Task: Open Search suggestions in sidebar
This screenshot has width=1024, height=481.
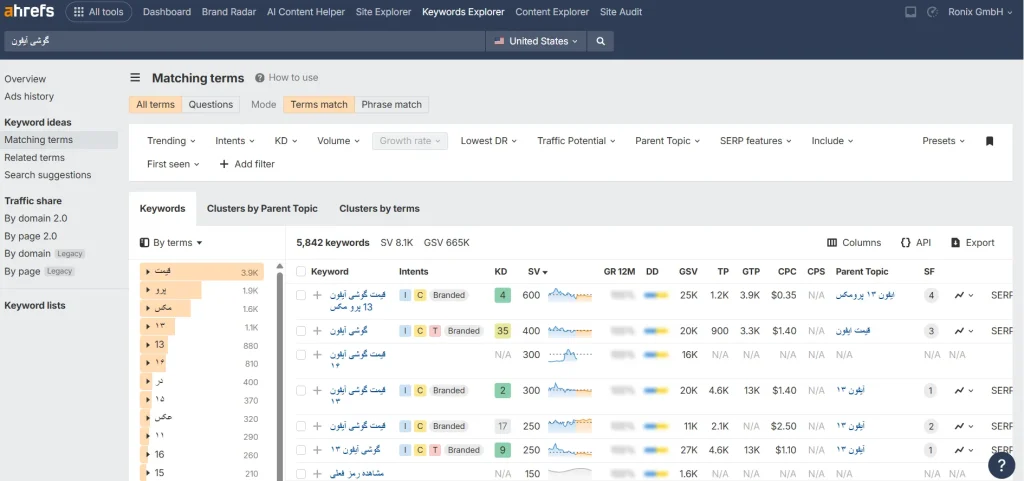Action: point(48,175)
